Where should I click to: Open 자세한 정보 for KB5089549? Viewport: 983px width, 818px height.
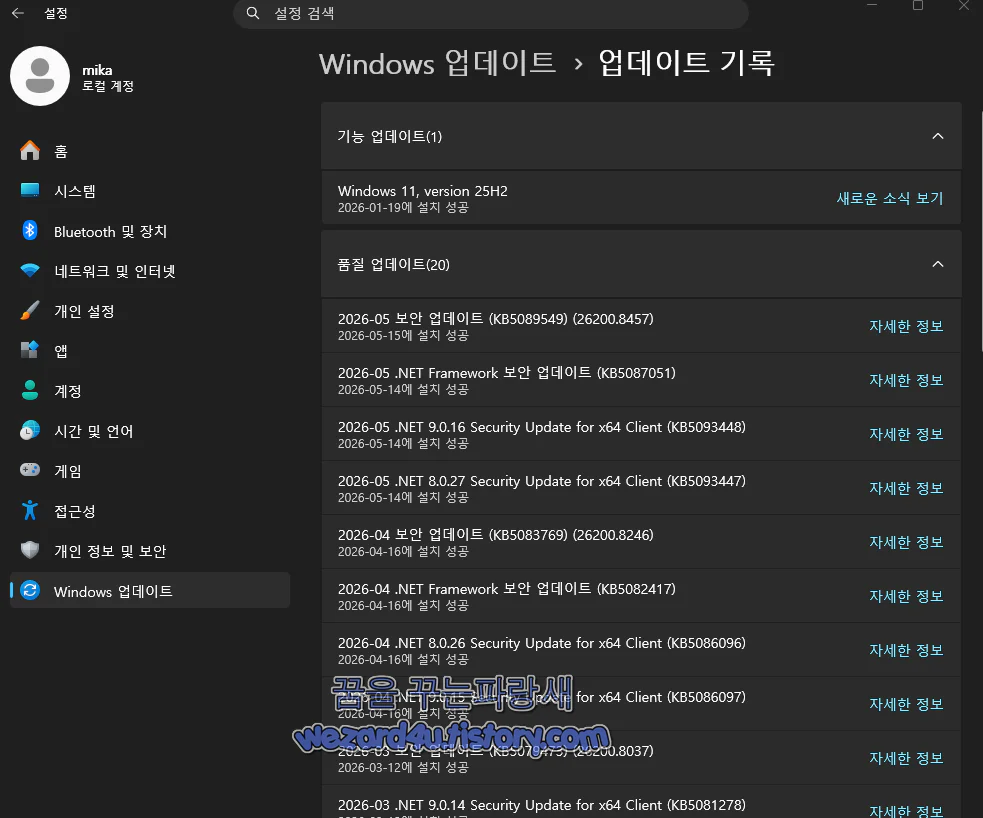[x=906, y=326]
